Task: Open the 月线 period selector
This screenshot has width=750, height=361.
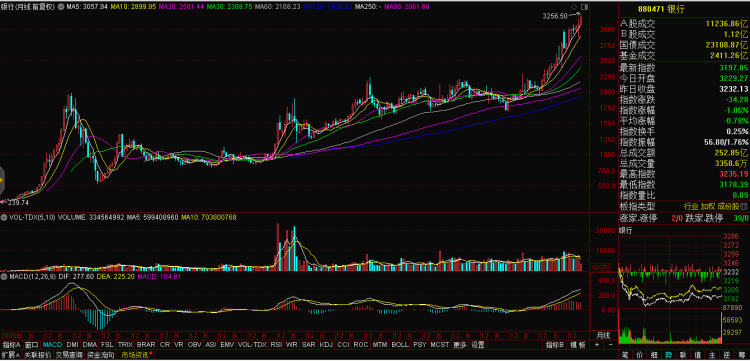Action: 603,335
